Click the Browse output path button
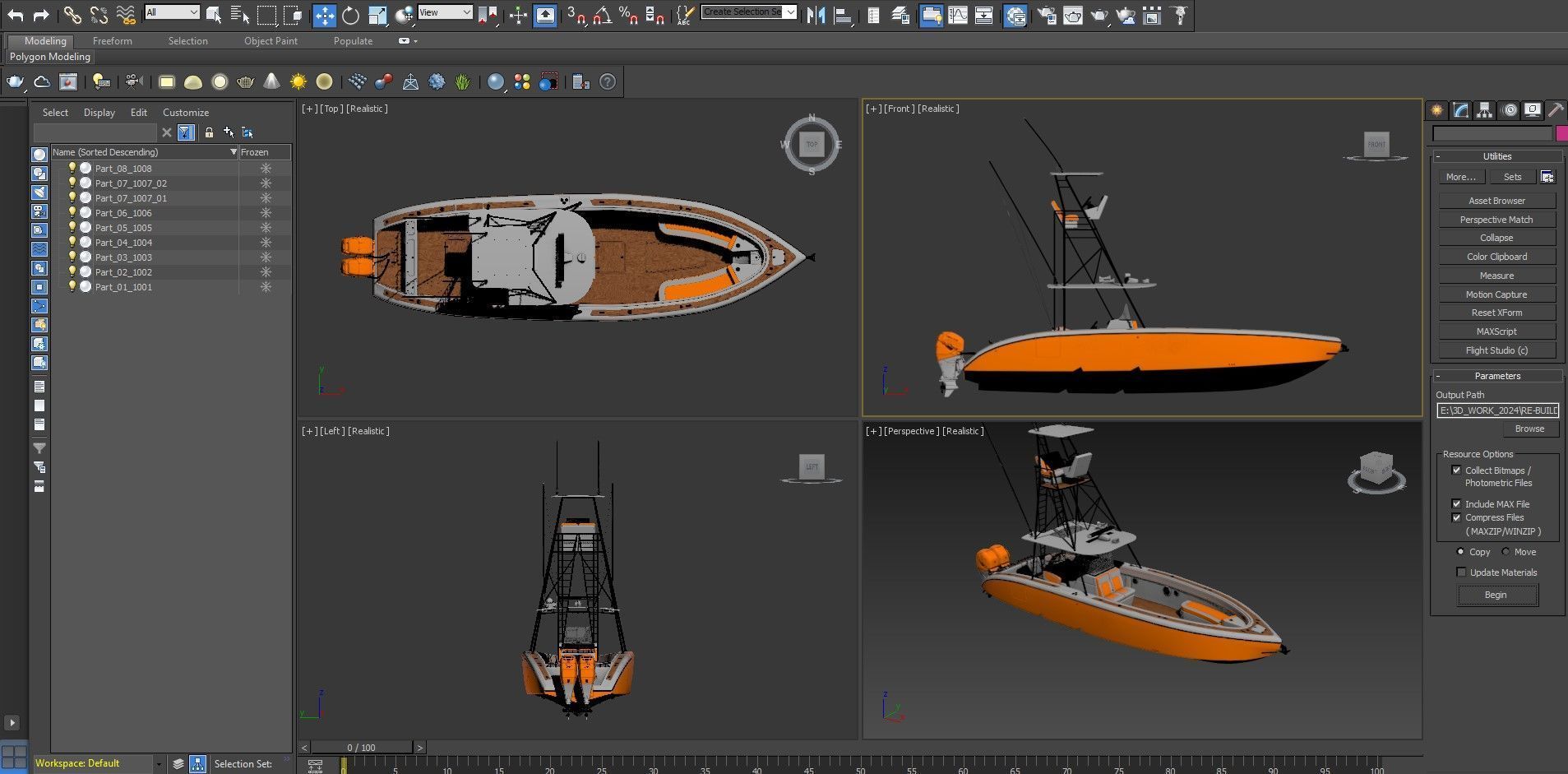The width and height of the screenshot is (1568, 774). 1529,429
